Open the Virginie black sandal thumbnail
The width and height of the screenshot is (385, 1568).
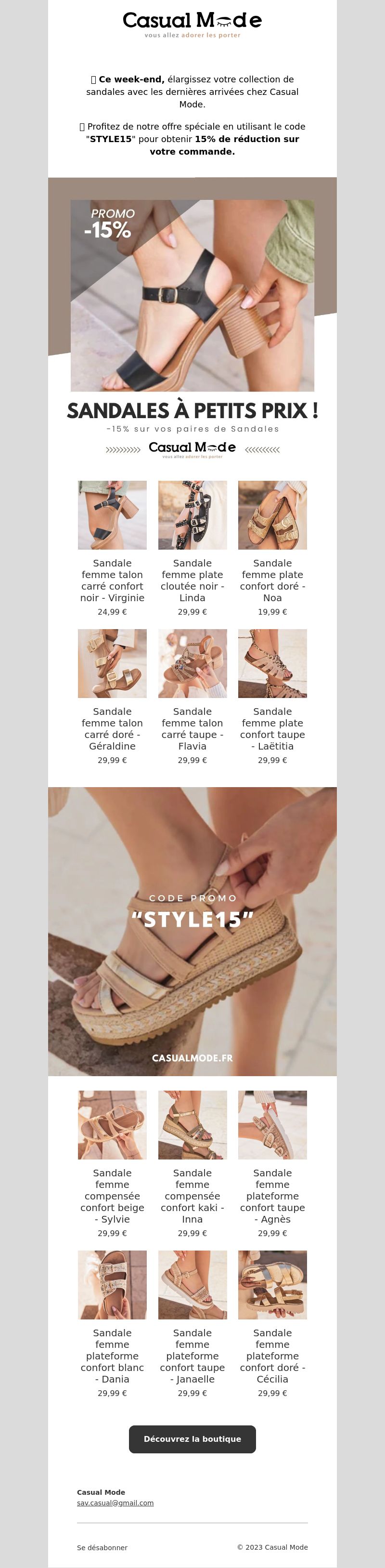(112, 515)
